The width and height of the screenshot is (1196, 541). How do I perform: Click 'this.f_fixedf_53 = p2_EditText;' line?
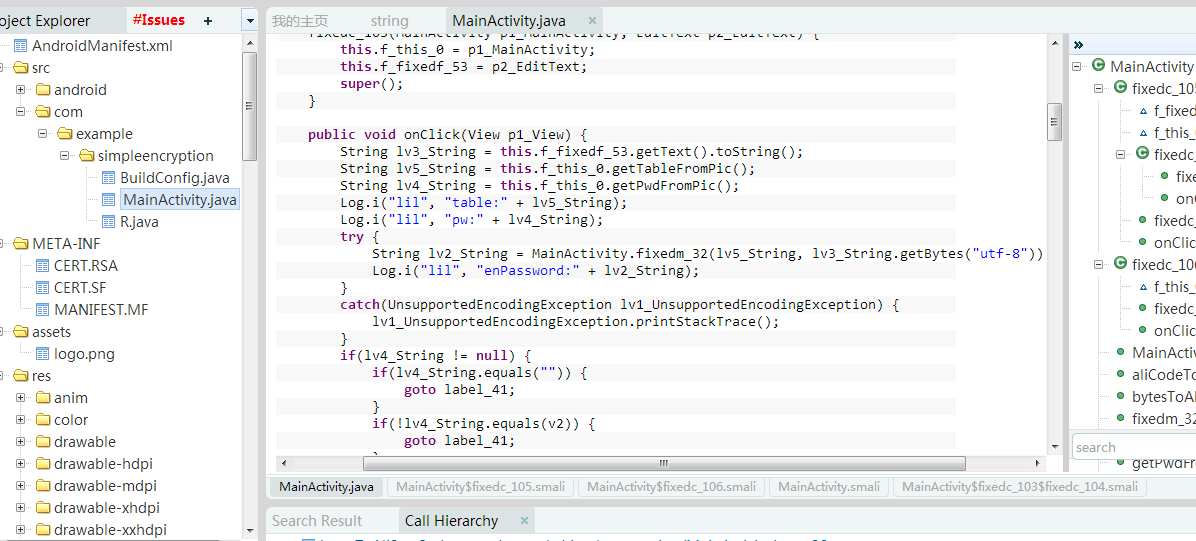click(x=464, y=66)
